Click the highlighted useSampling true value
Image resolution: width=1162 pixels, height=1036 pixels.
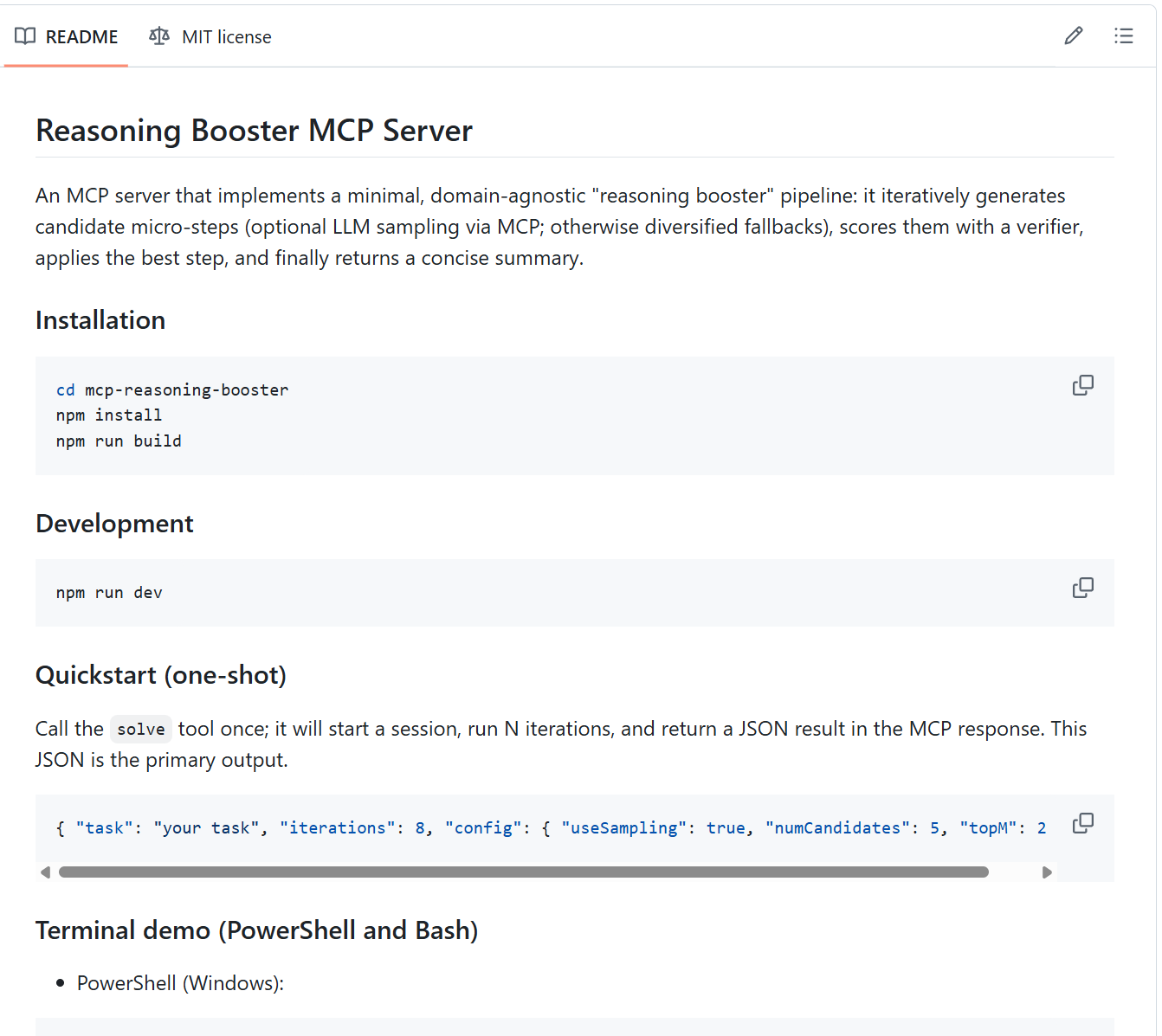pyautogui.click(x=726, y=827)
